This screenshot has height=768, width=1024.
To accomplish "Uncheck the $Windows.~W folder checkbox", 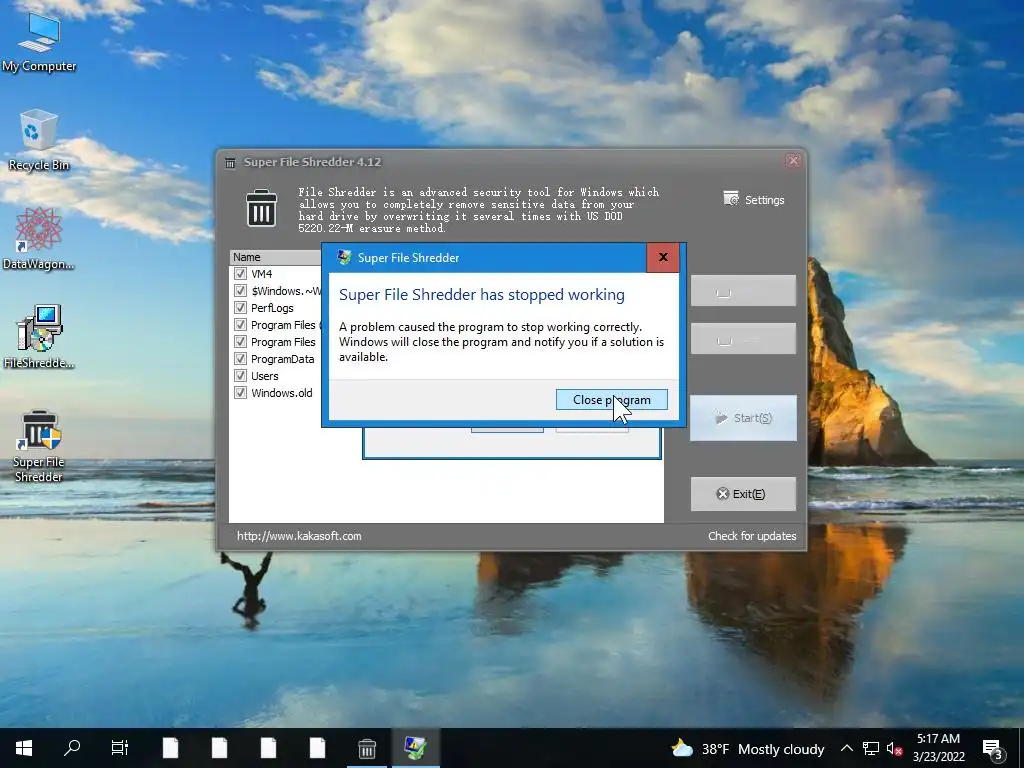I will pyautogui.click(x=240, y=291).
